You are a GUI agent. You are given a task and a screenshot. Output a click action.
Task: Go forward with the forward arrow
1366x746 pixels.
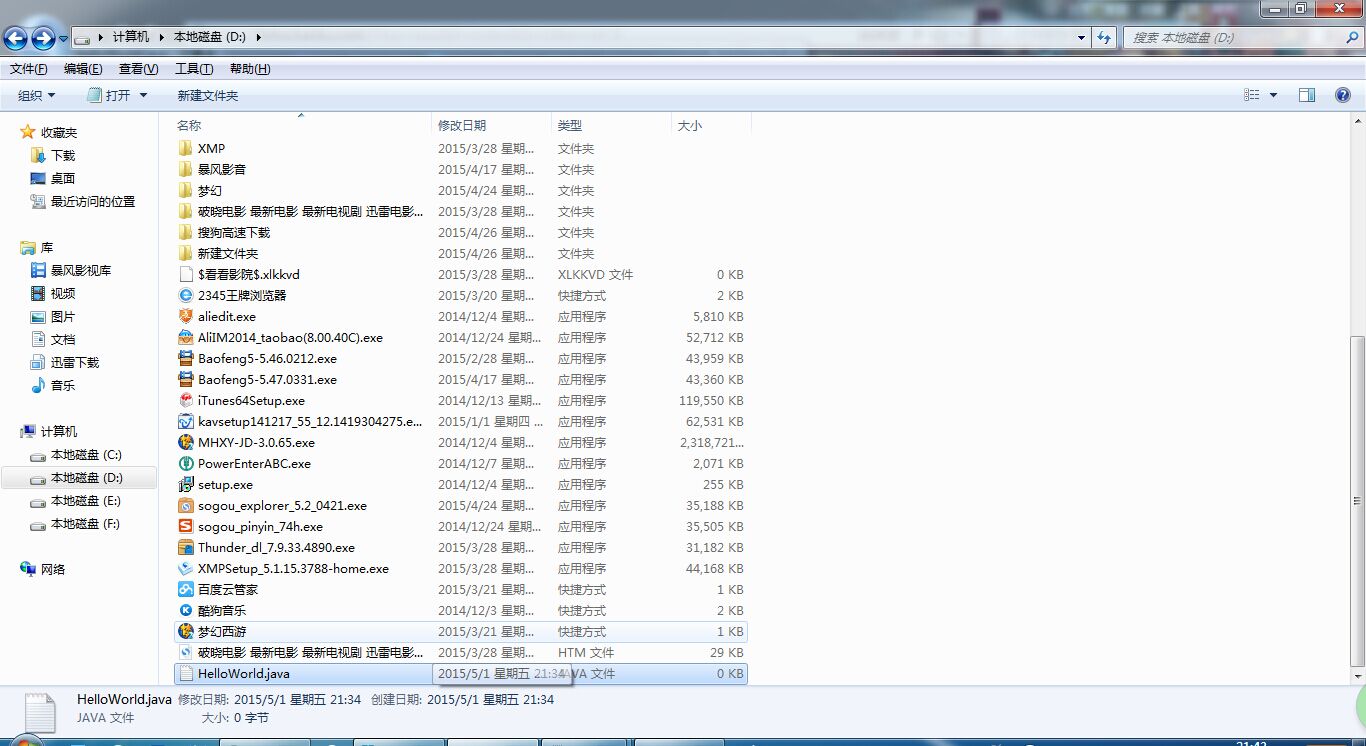(x=43, y=38)
